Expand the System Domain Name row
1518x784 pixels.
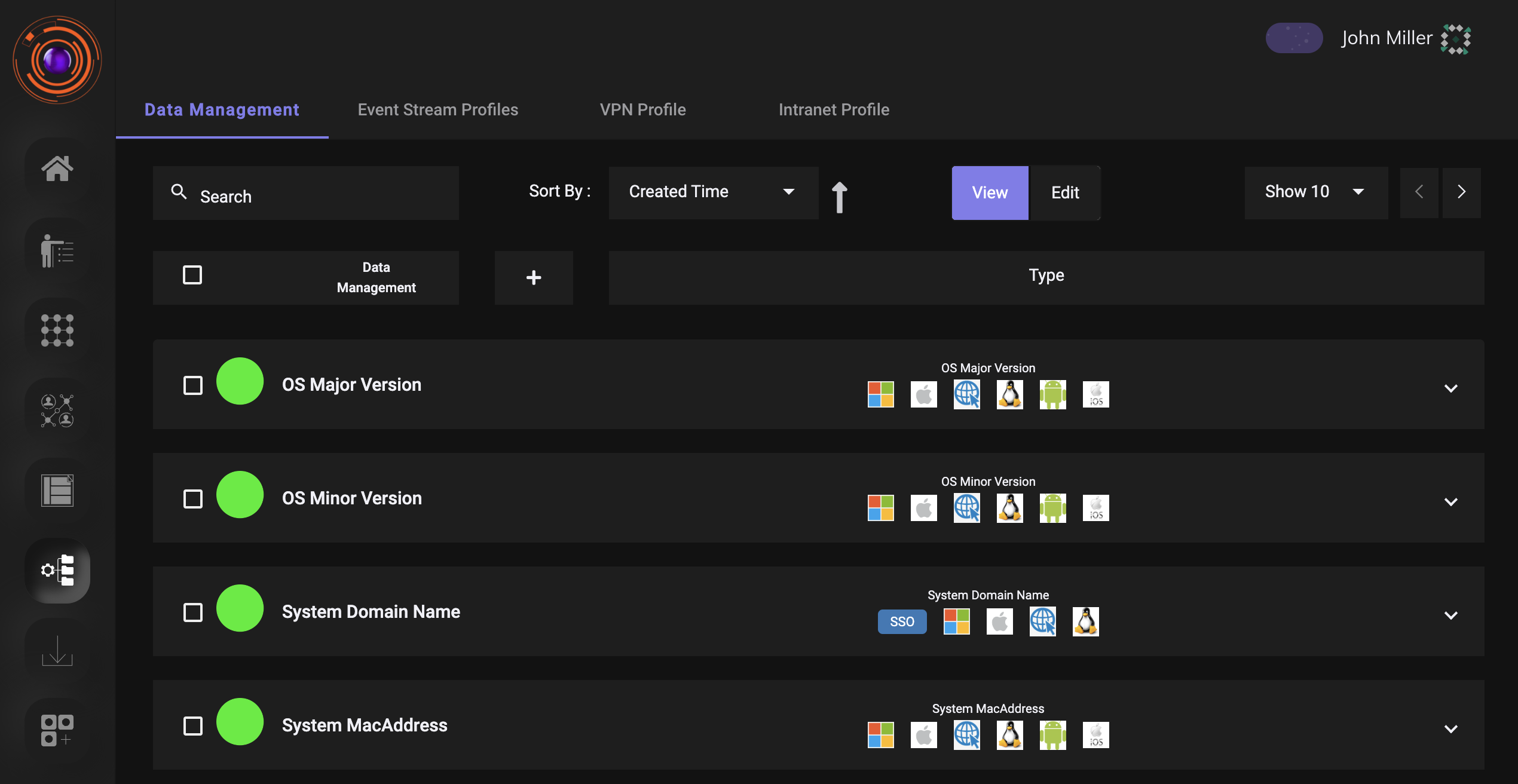(x=1451, y=615)
